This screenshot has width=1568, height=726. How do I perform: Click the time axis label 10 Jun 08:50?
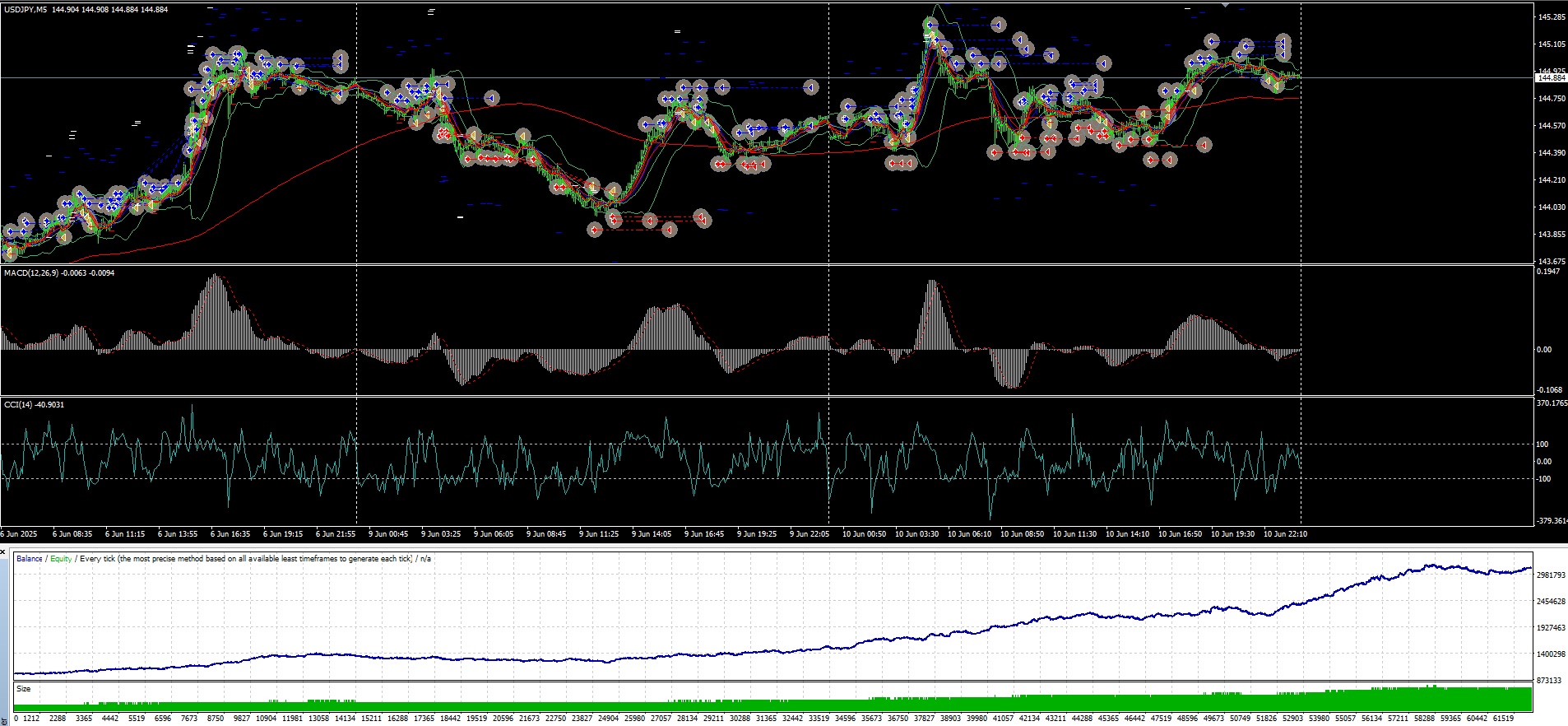coord(1022,534)
